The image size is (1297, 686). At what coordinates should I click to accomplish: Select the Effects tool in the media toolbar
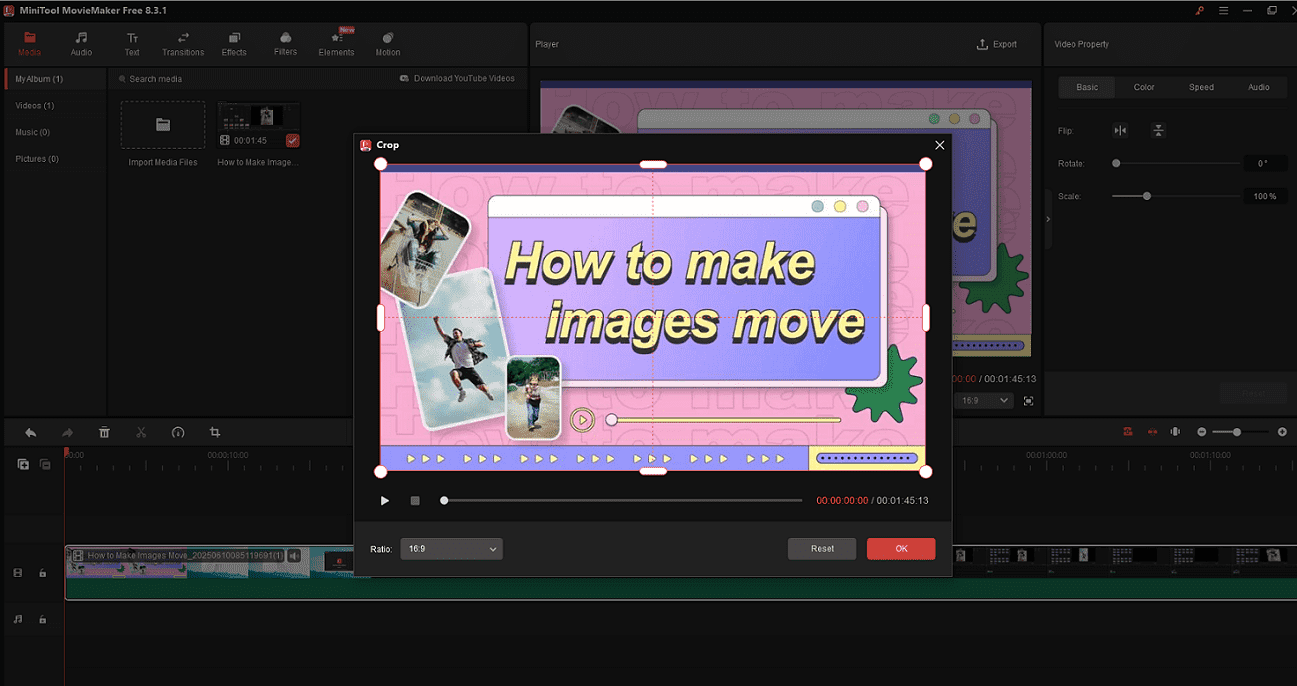pyautogui.click(x=233, y=42)
